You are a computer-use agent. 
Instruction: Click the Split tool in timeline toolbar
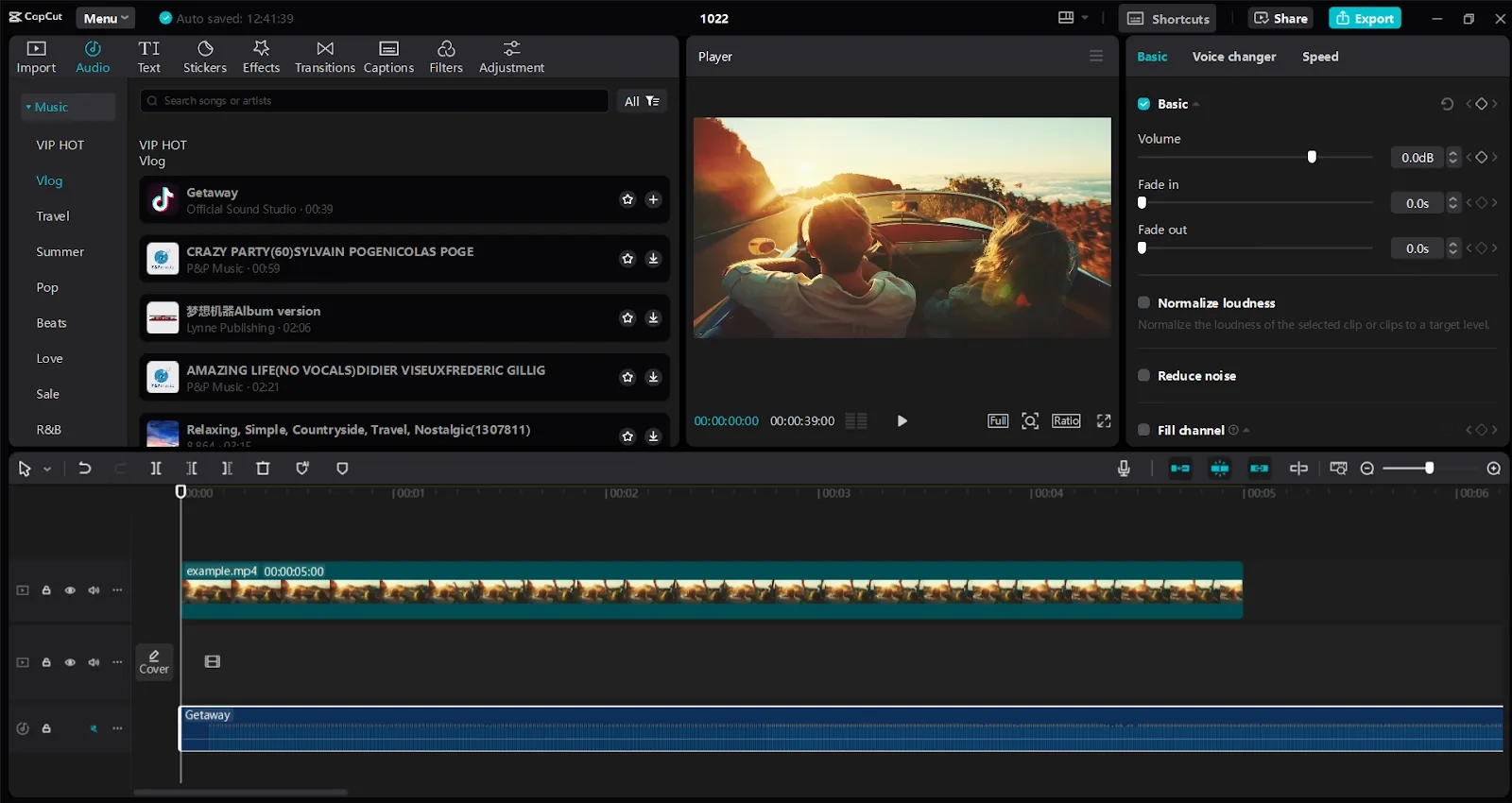156,469
